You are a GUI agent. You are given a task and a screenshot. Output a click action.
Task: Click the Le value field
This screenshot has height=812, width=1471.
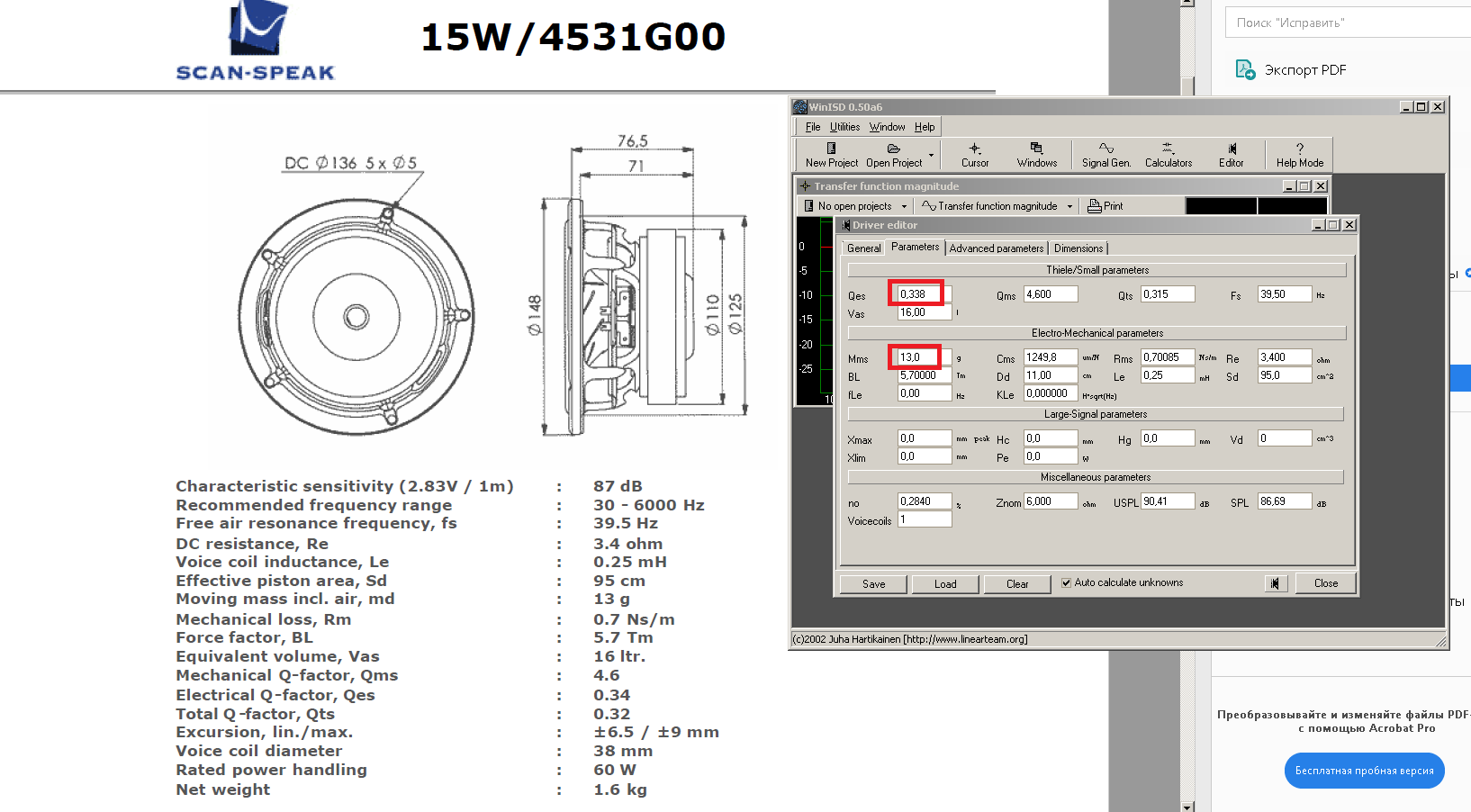(1168, 375)
